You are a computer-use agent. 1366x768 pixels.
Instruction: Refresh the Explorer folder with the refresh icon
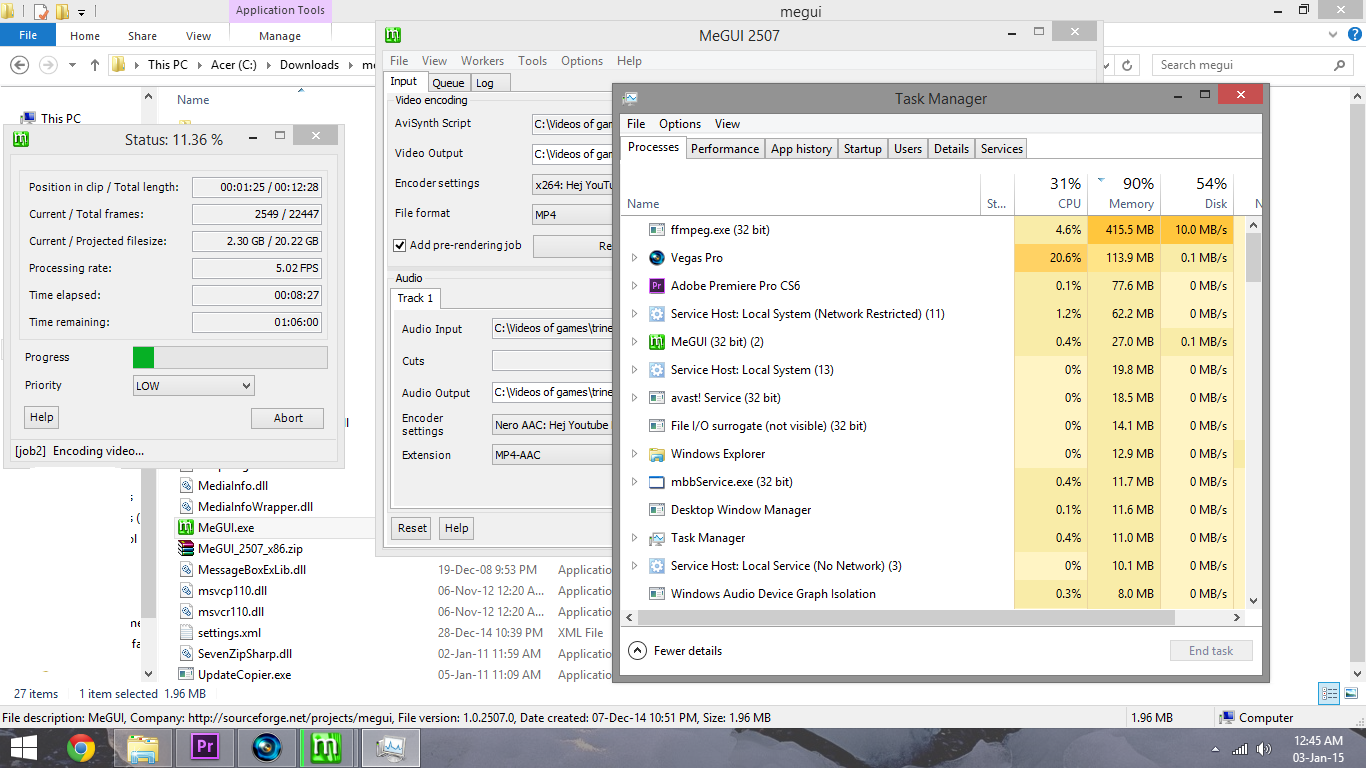(1127, 65)
